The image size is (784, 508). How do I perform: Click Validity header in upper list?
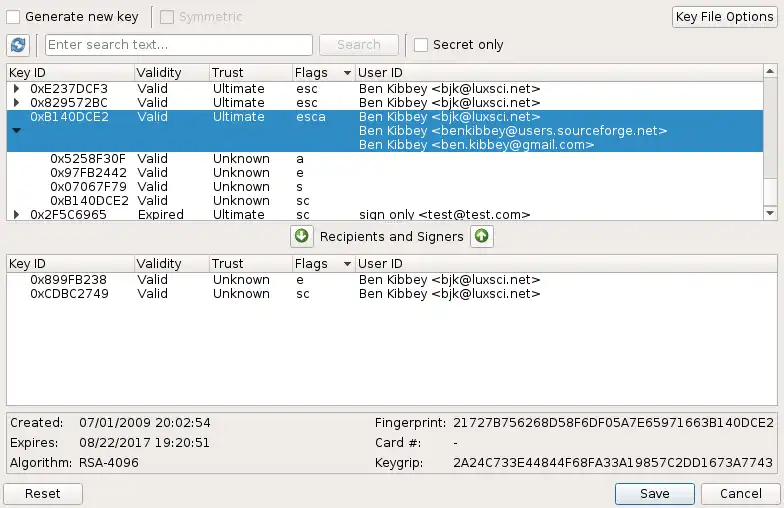coord(172,72)
